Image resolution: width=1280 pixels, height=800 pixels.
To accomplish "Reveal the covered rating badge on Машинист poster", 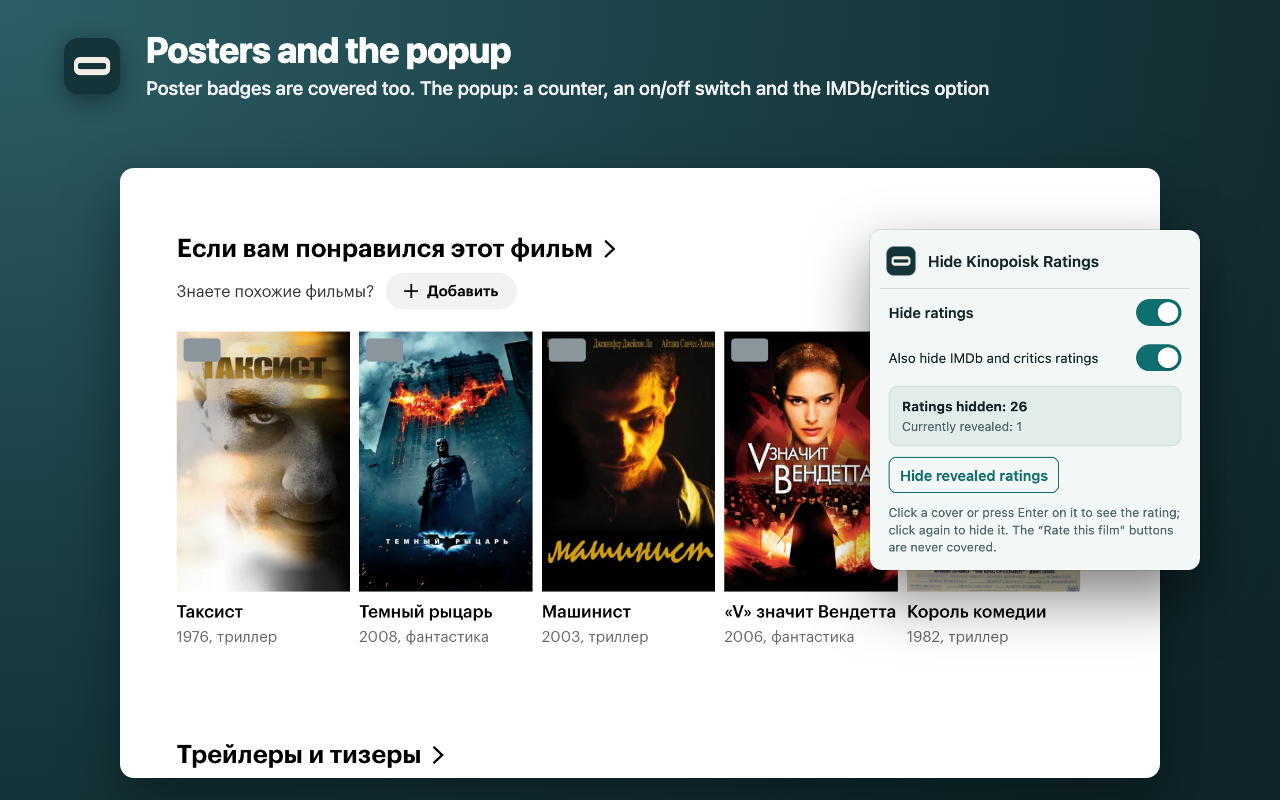I will point(567,350).
